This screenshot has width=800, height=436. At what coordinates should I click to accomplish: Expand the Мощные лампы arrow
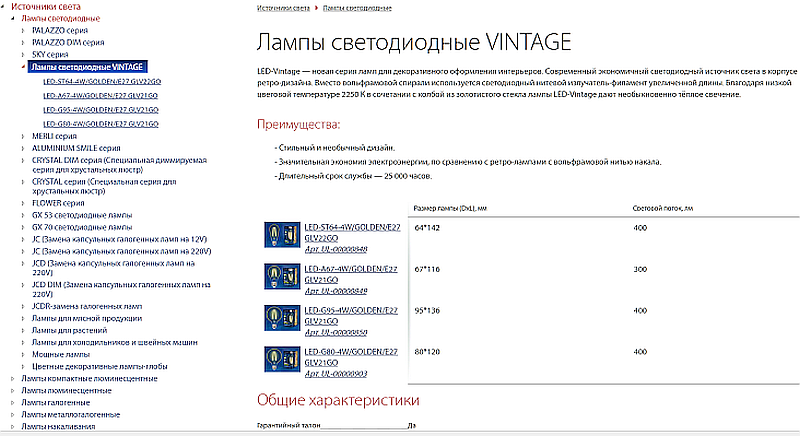[x=23, y=354]
